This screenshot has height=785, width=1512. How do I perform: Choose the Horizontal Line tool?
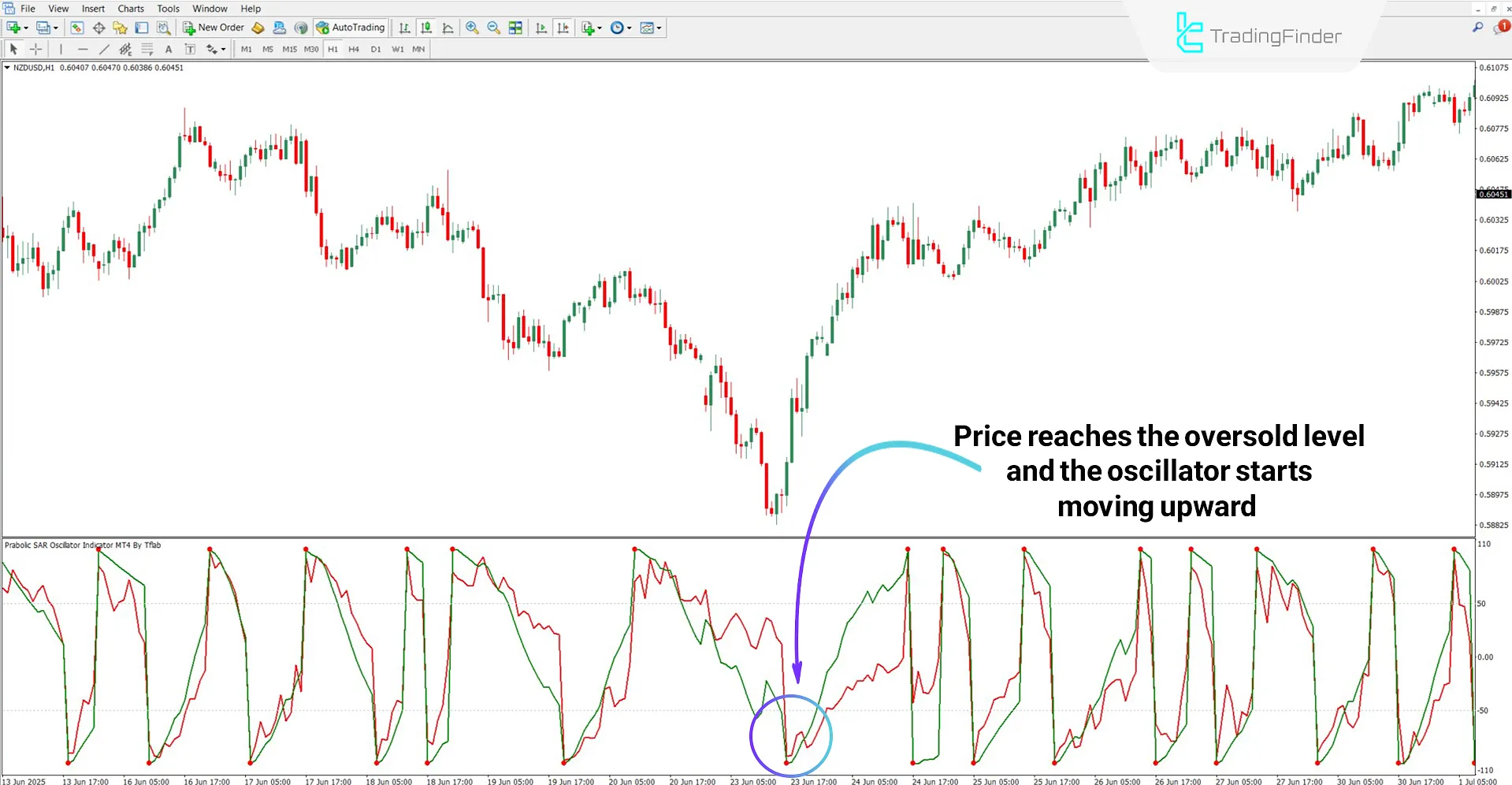tap(82, 49)
